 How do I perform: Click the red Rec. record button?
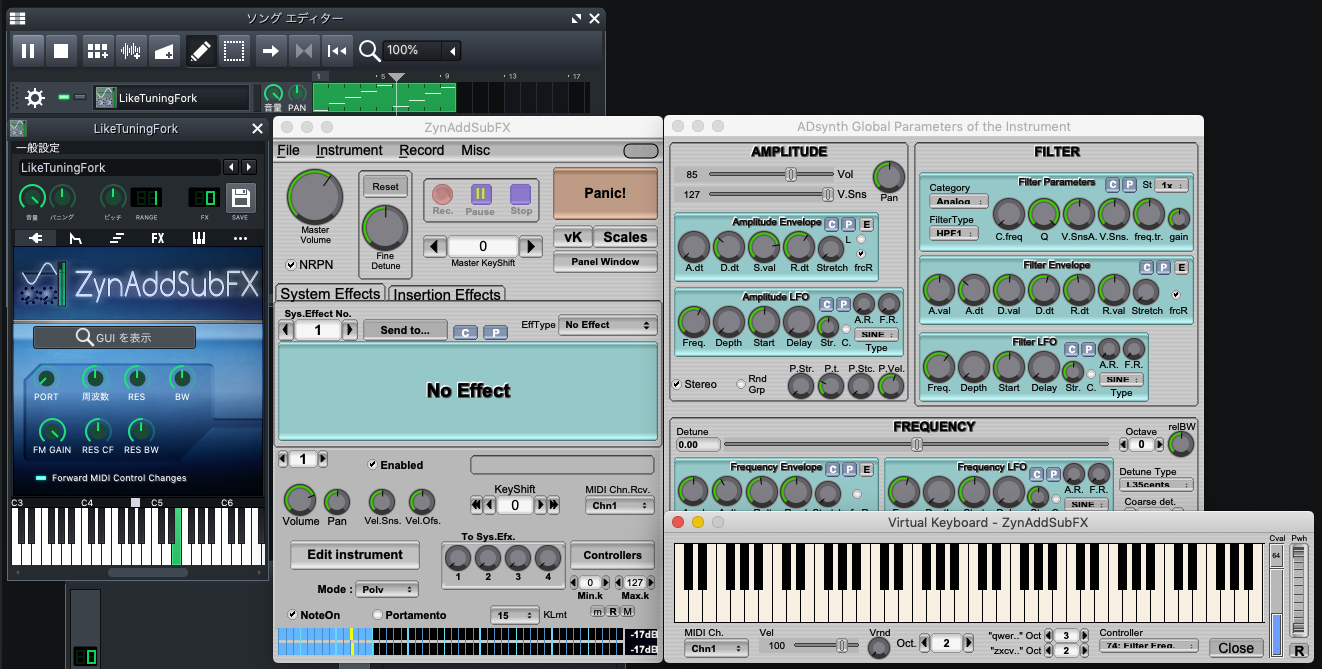click(x=443, y=194)
